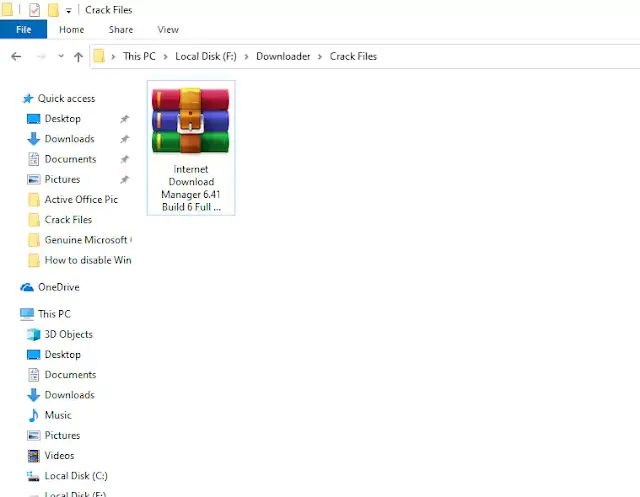Select This PC in the navigation pane
Screen dimensions: 640x497
(54, 314)
